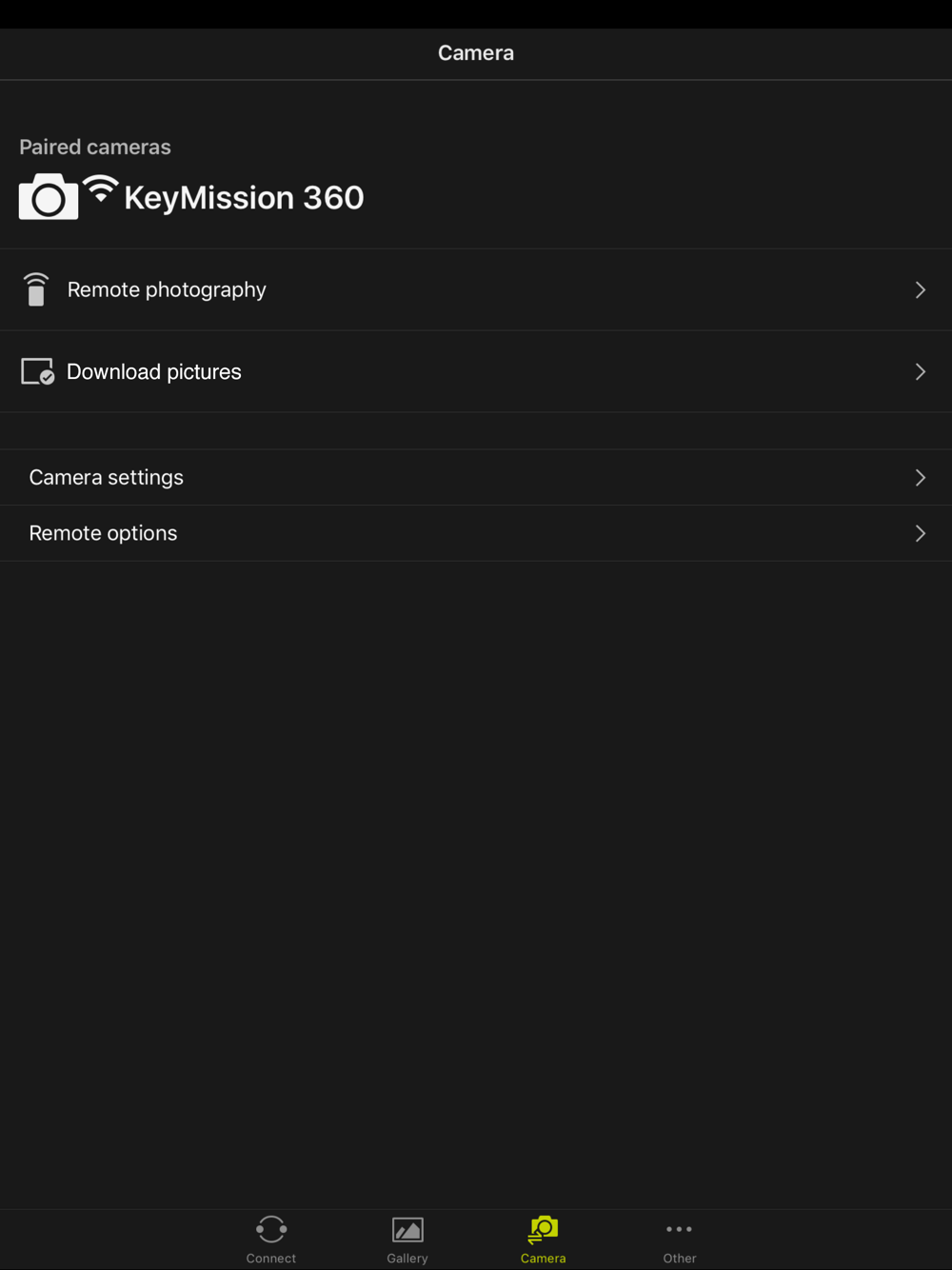Expand Remote photography chevron
This screenshot has width=952, height=1270.
(921, 289)
